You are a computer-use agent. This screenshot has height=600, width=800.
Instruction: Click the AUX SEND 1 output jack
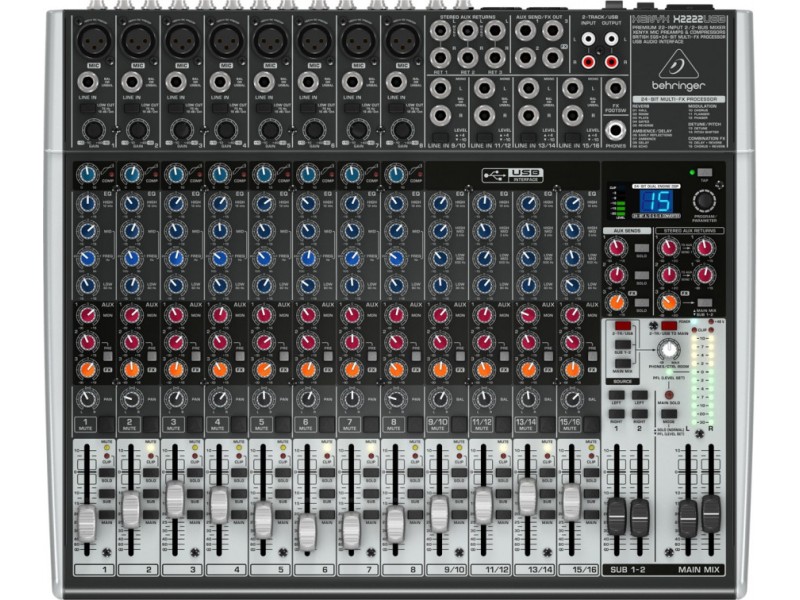(x=524, y=31)
